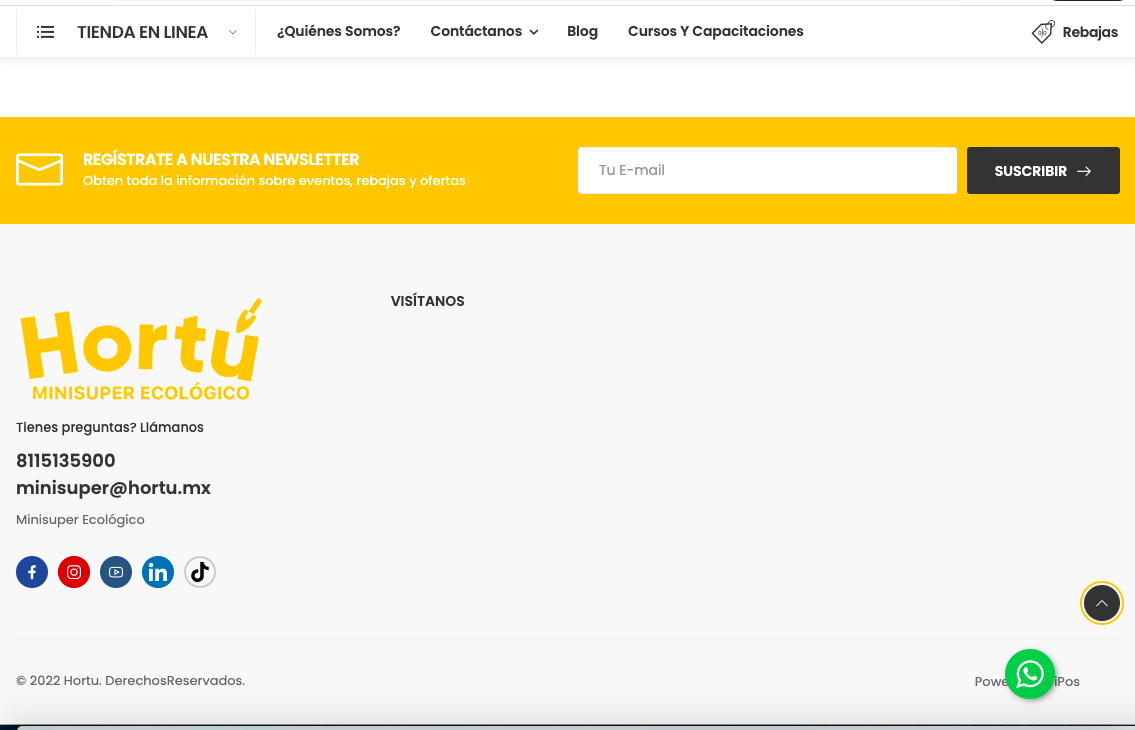
Task: Open Cursos Y Capacitaciones page
Action: (715, 31)
